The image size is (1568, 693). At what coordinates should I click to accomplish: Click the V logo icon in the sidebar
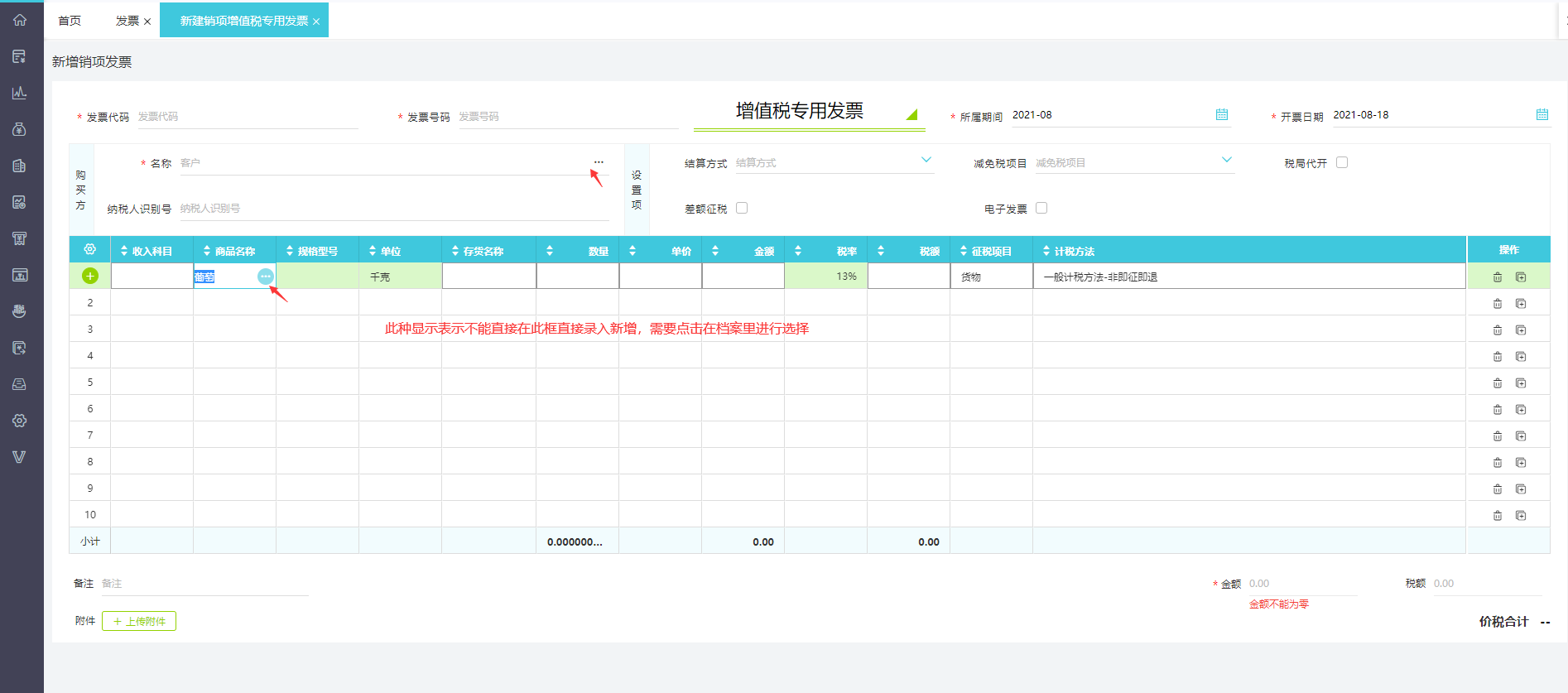[x=20, y=457]
